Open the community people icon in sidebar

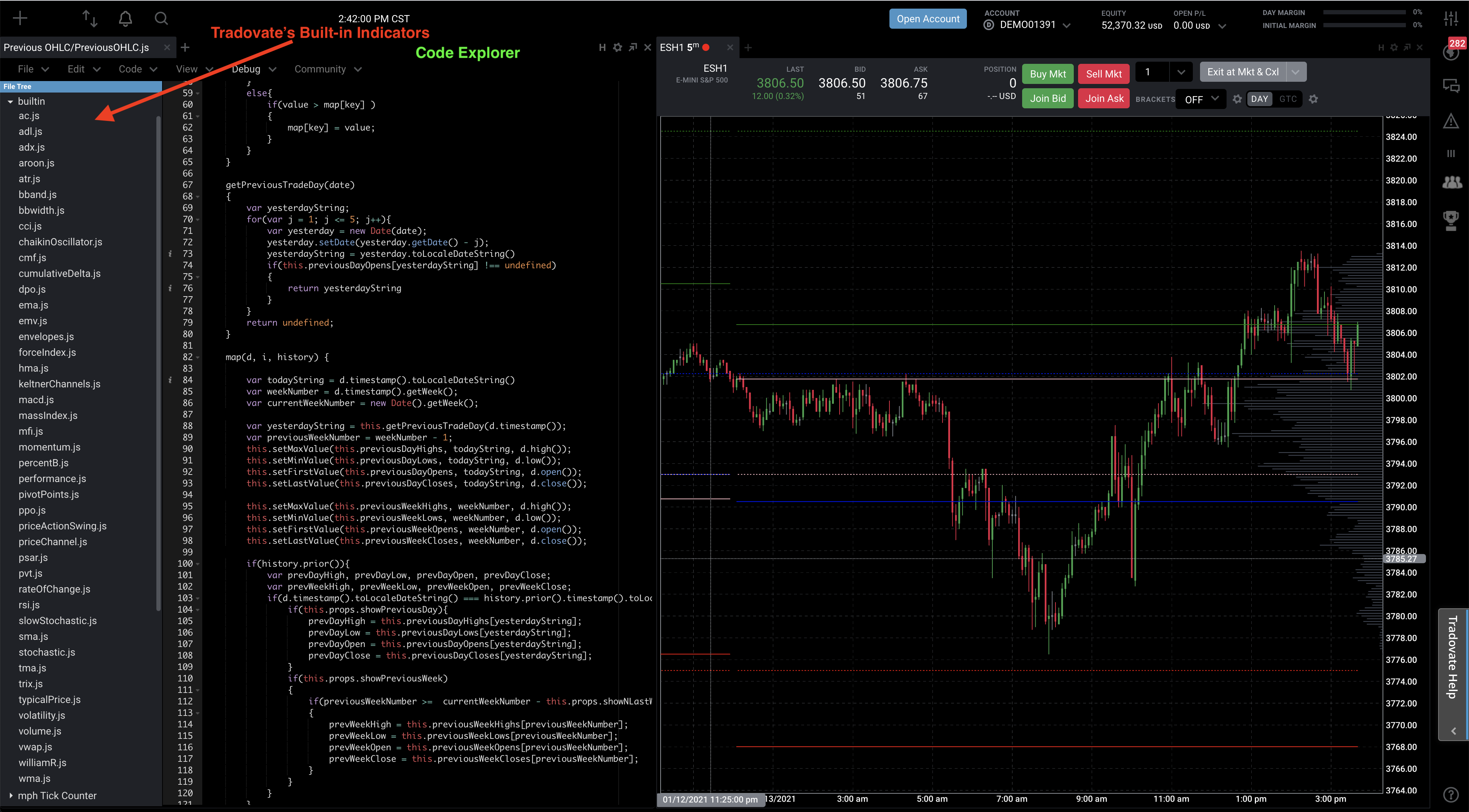click(1452, 183)
